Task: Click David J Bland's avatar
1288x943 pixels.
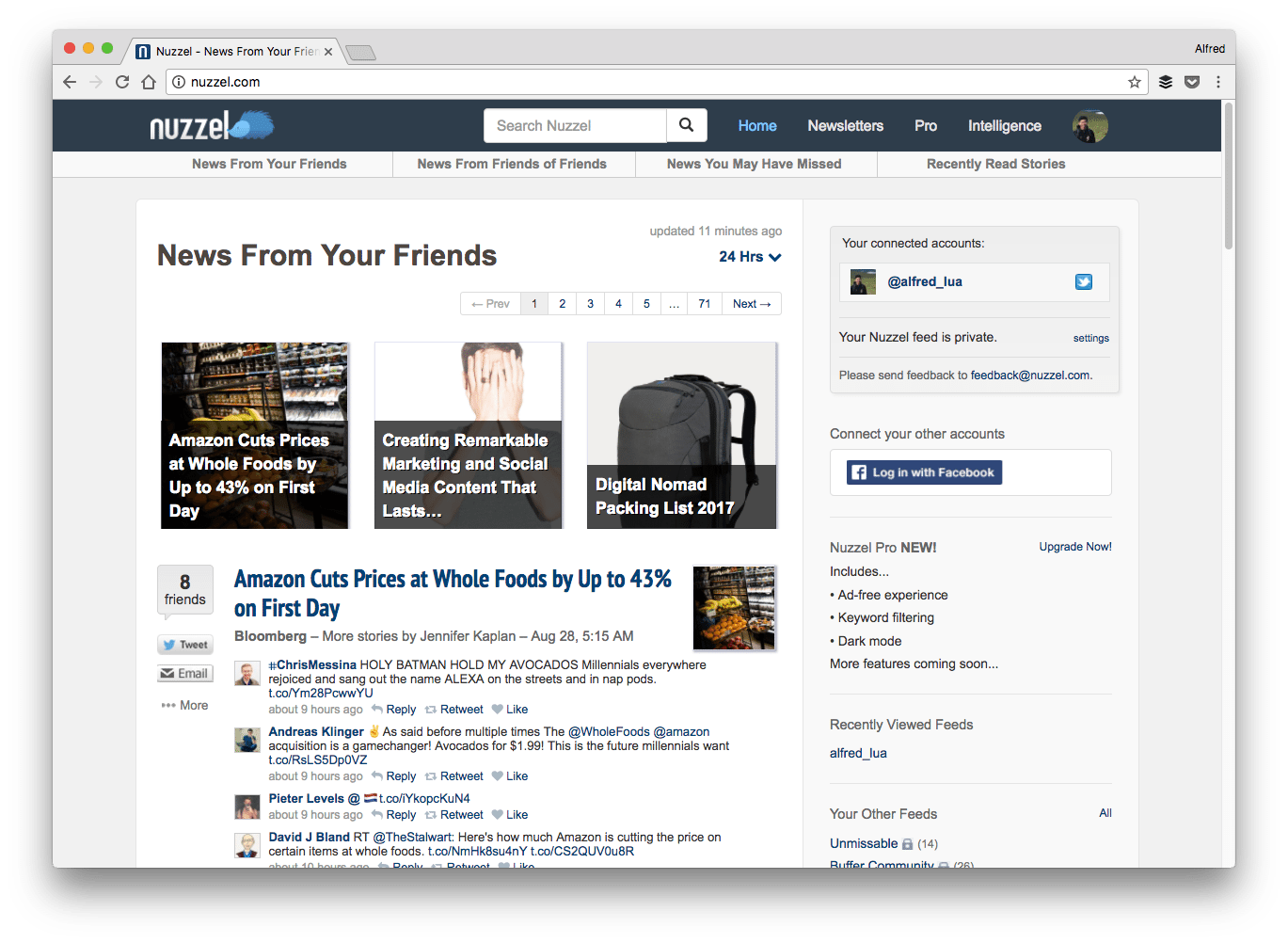Action: [247, 845]
